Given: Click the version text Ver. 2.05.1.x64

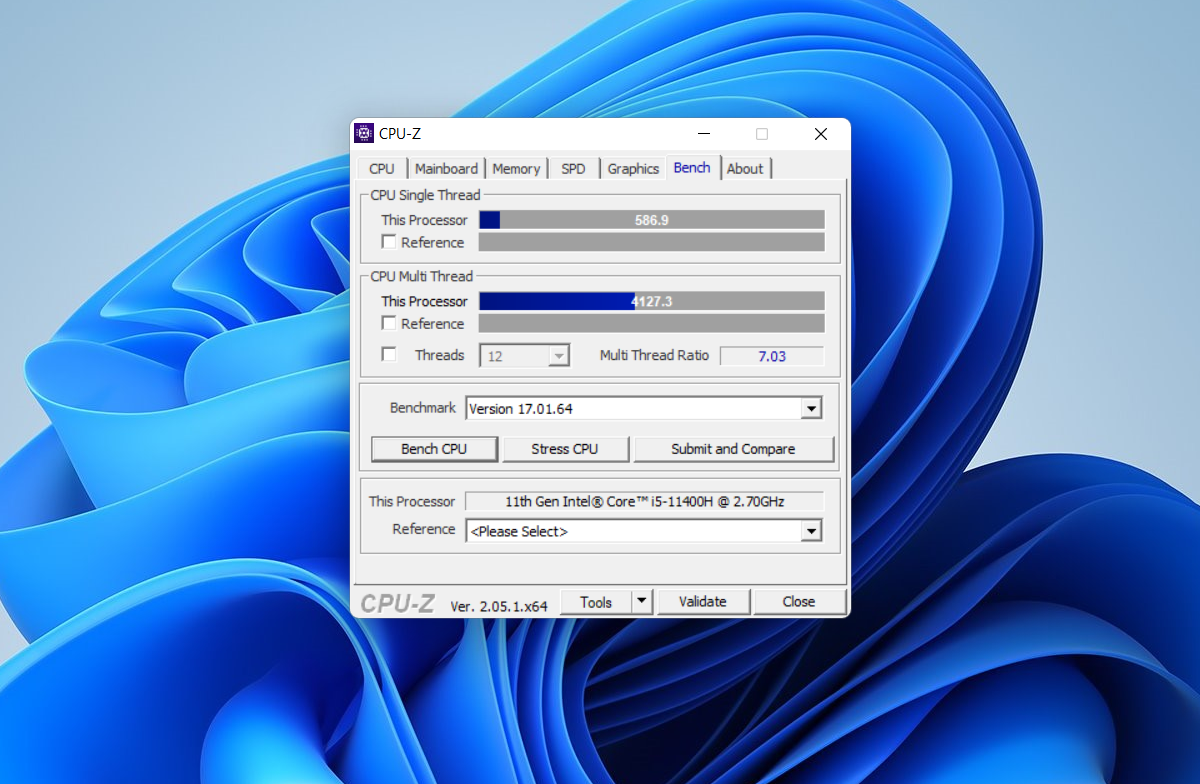Looking at the screenshot, I should pyautogui.click(x=499, y=606).
